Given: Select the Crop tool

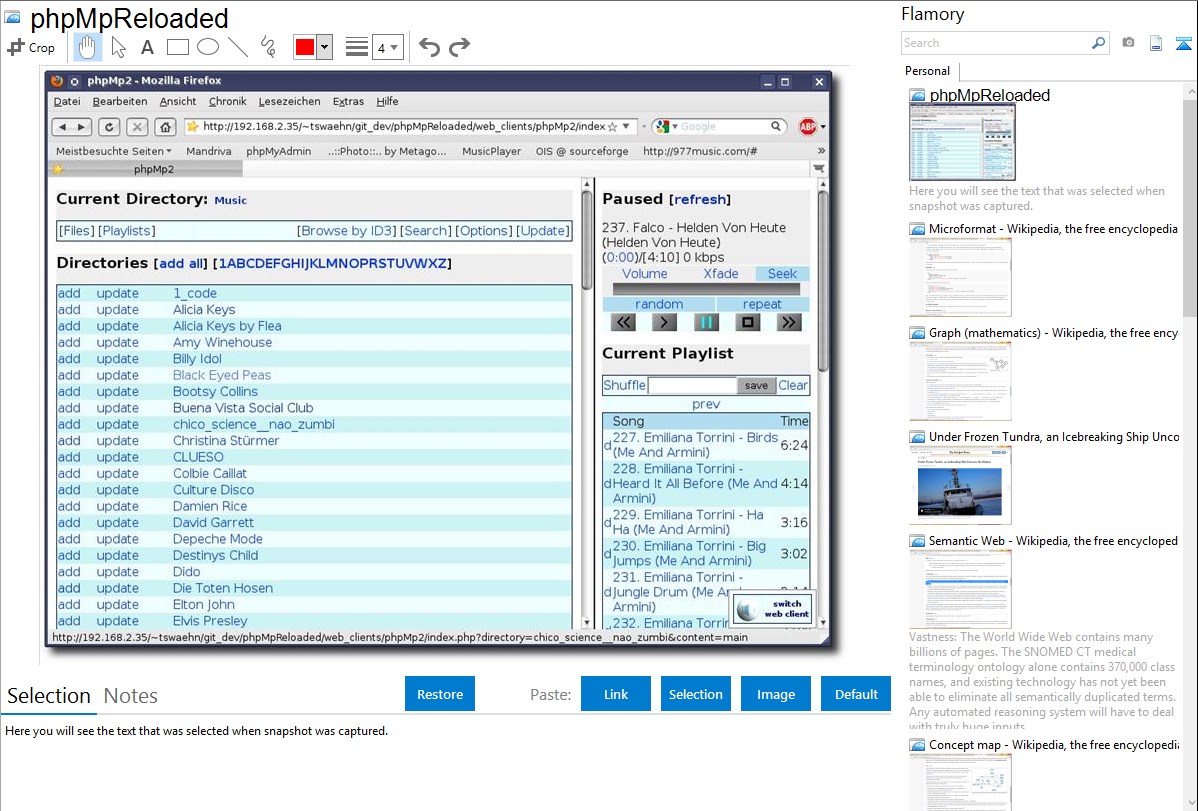Looking at the screenshot, I should (x=31, y=47).
